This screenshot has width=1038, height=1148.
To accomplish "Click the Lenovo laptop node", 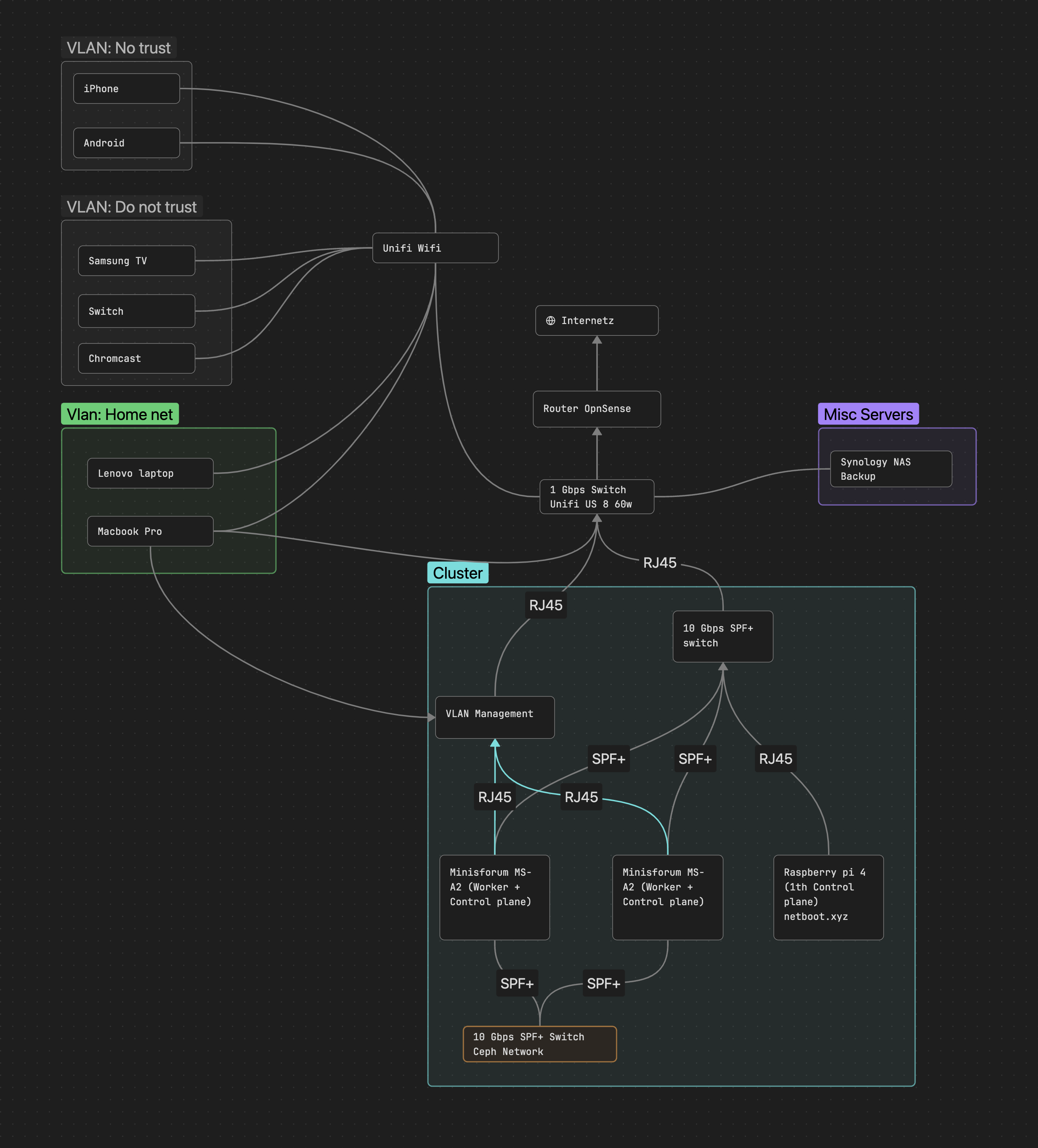I will click(150, 473).
